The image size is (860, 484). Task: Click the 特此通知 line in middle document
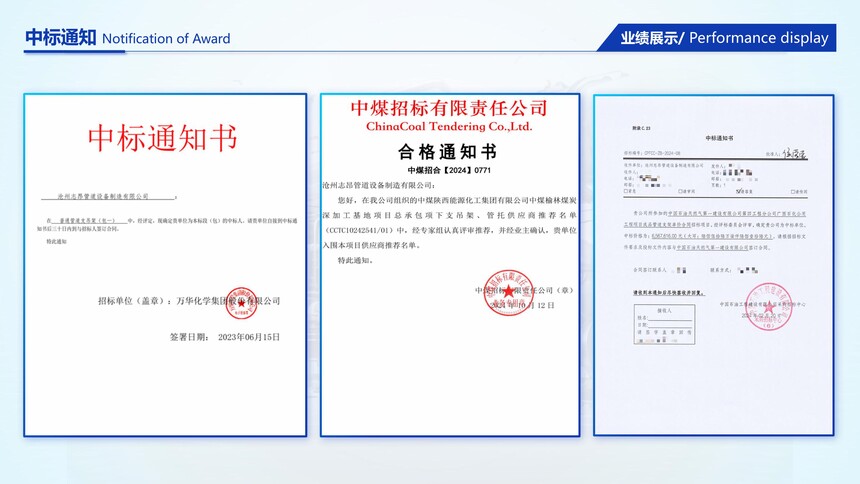(355, 260)
